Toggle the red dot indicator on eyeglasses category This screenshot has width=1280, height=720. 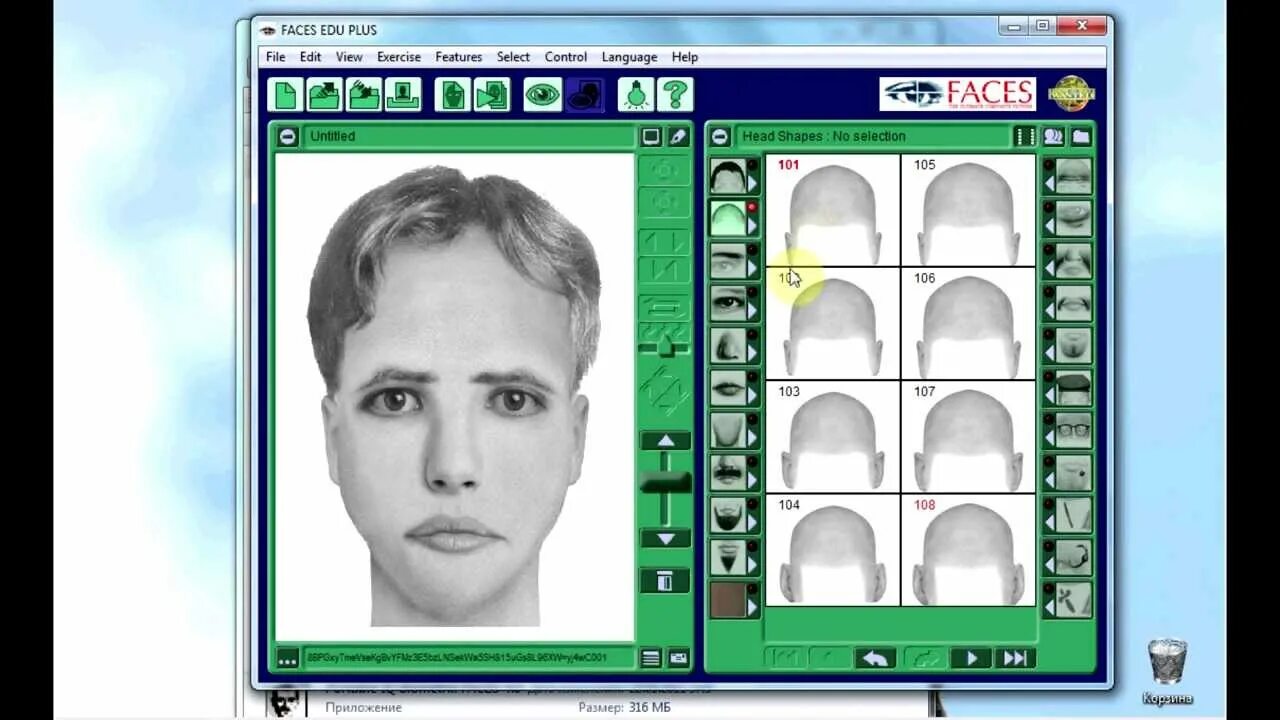(x=1049, y=418)
